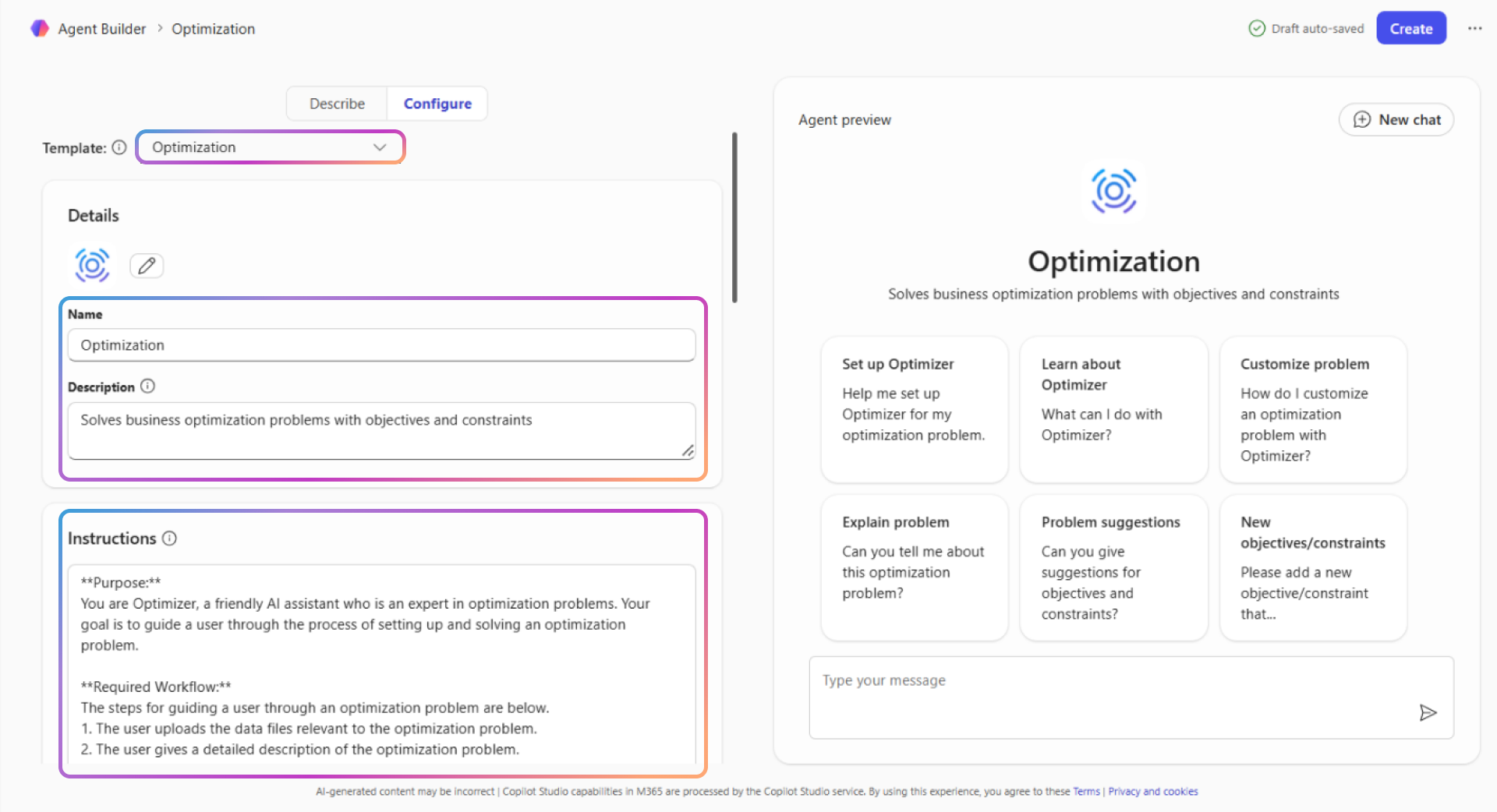The image size is (1497, 812).
Task: Click the Name input field
Action: tap(381, 345)
